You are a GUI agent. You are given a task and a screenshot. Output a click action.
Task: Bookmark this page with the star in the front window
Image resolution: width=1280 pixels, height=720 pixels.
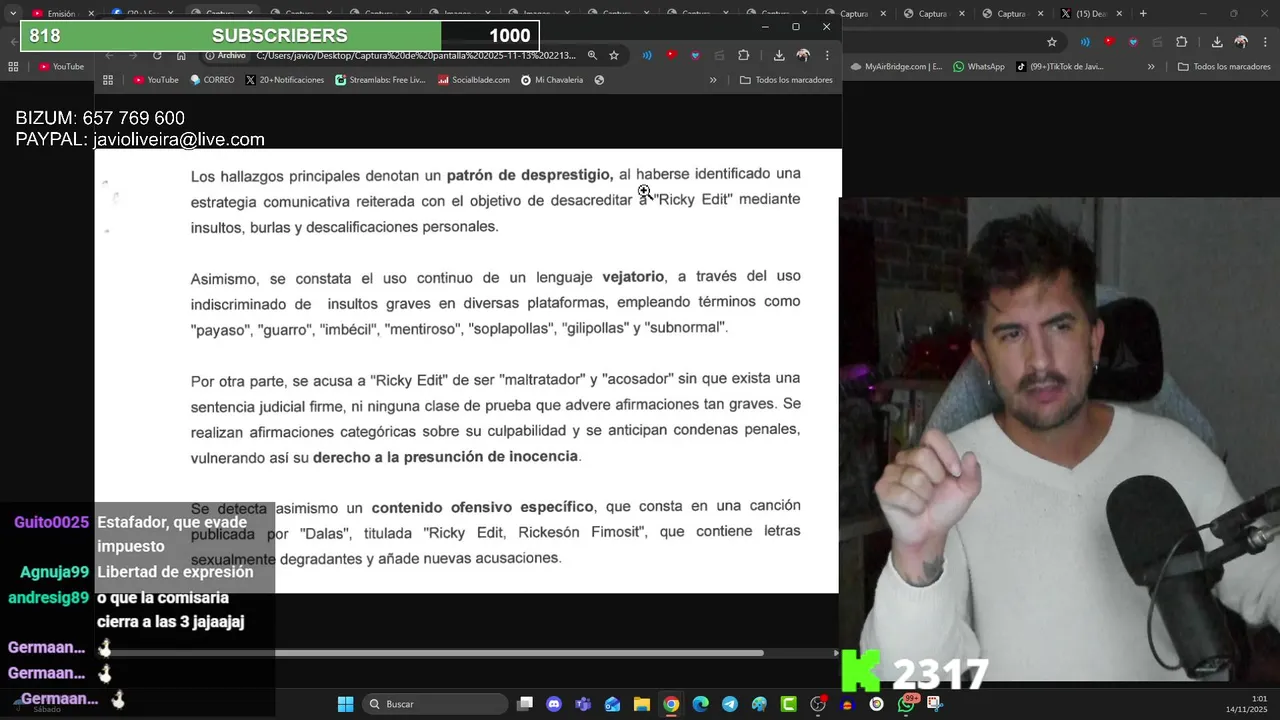pos(614,56)
